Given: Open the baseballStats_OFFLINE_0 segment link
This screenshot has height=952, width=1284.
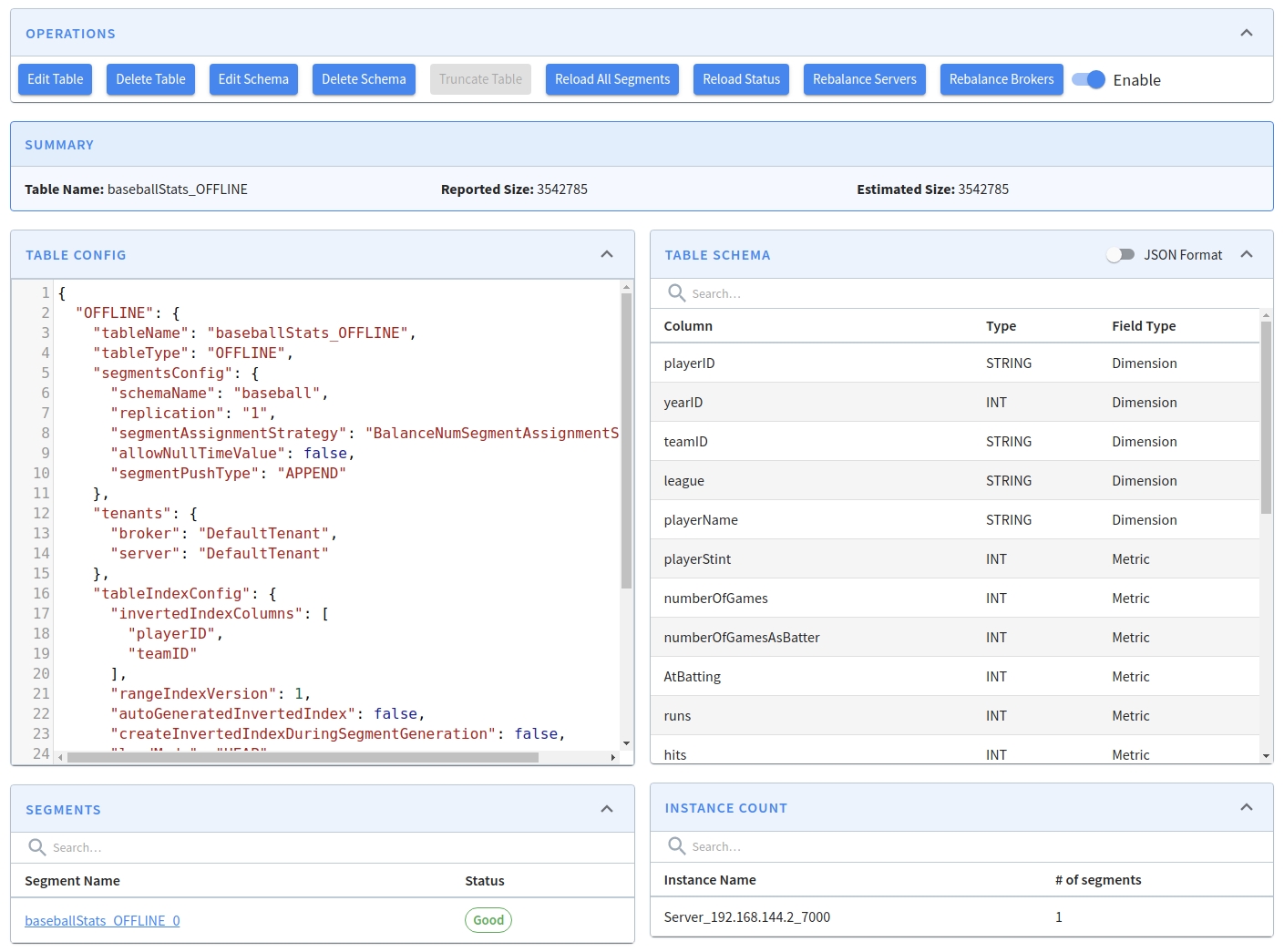Looking at the screenshot, I should point(102,921).
